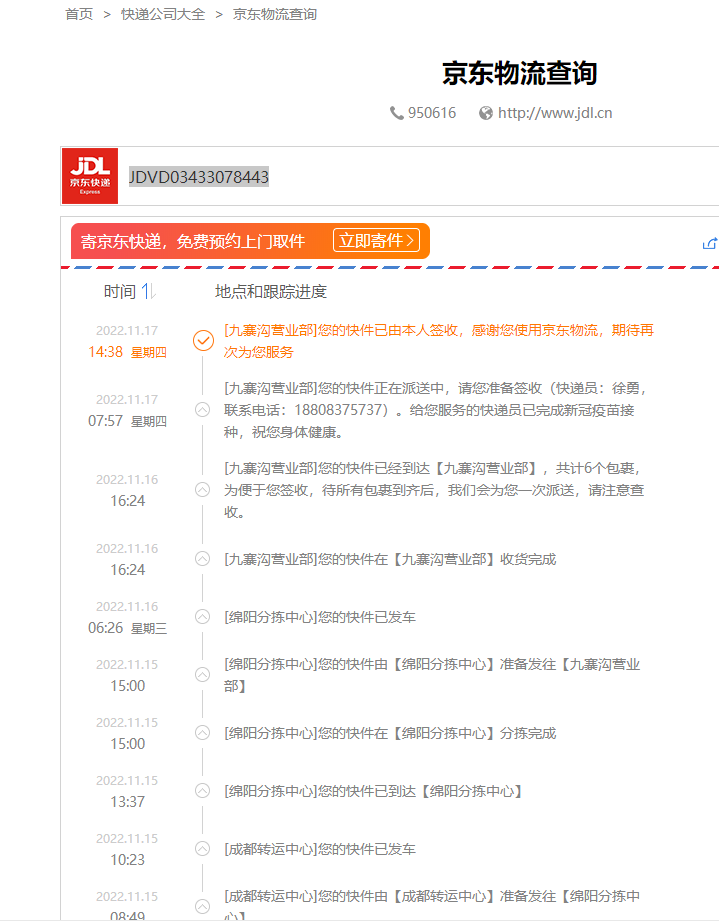Click the 06:26 星期三 timestamp
The height and width of the screenshot is (924, 719).
(127, 628)
